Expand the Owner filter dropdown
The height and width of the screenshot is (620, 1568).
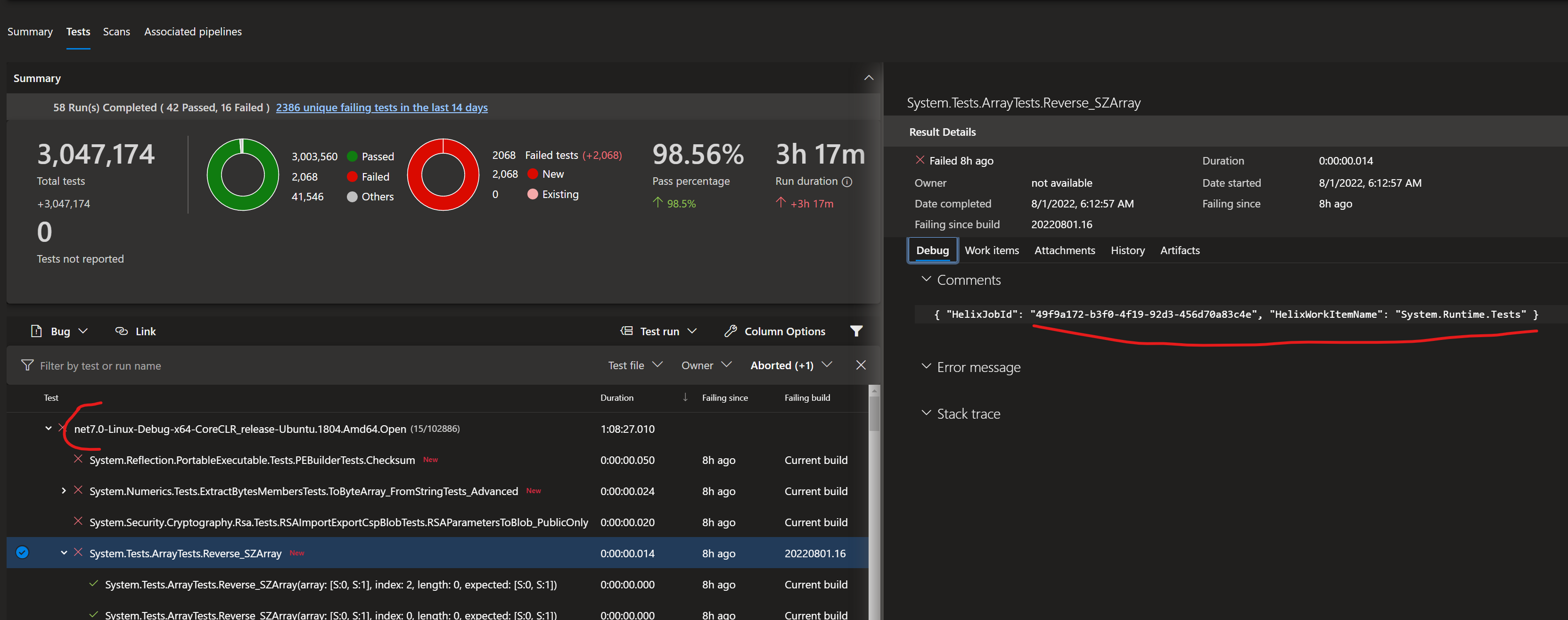706,365
